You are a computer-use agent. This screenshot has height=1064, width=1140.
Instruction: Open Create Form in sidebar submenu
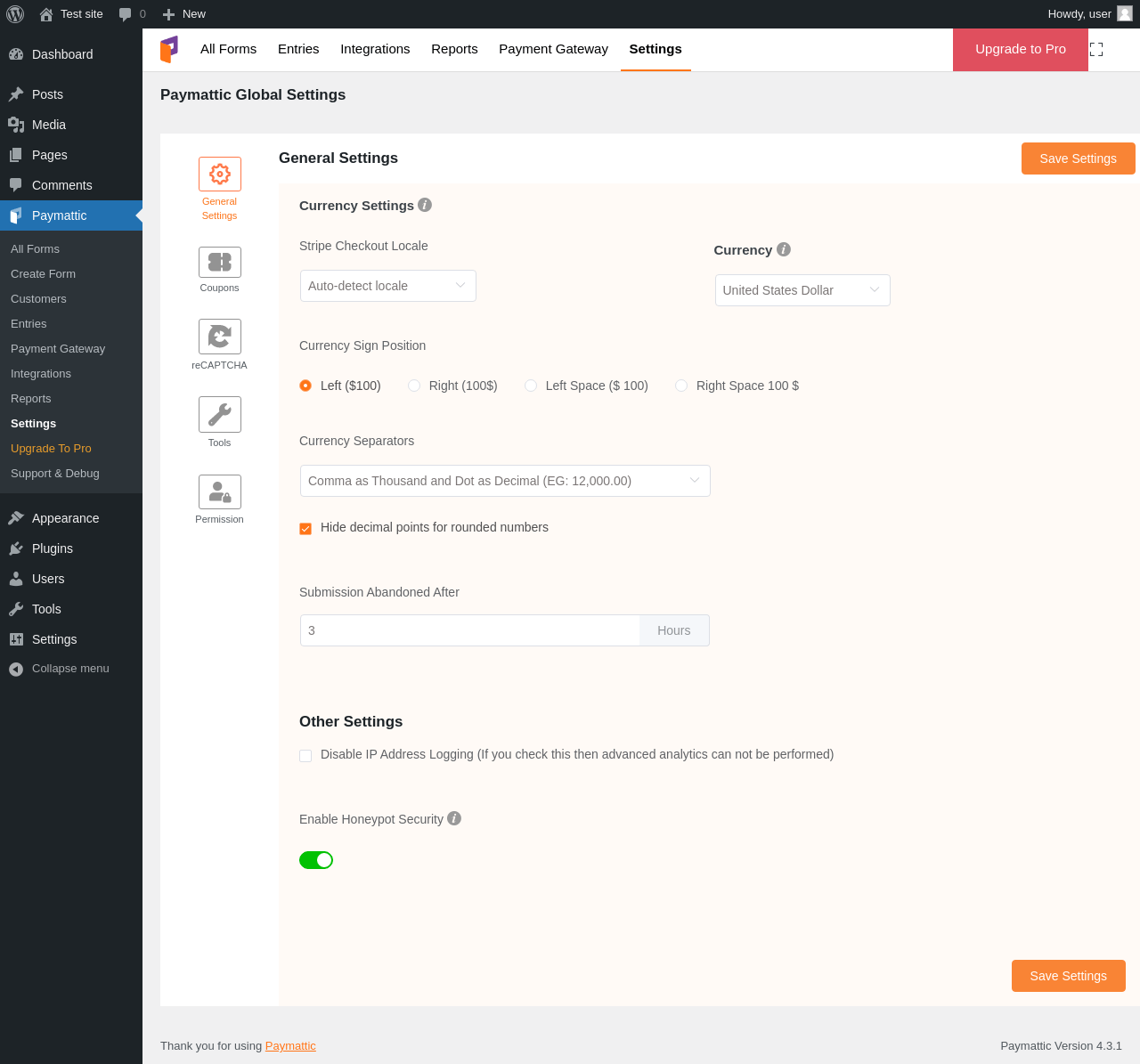pyautogui.click(x=71, y=274)
